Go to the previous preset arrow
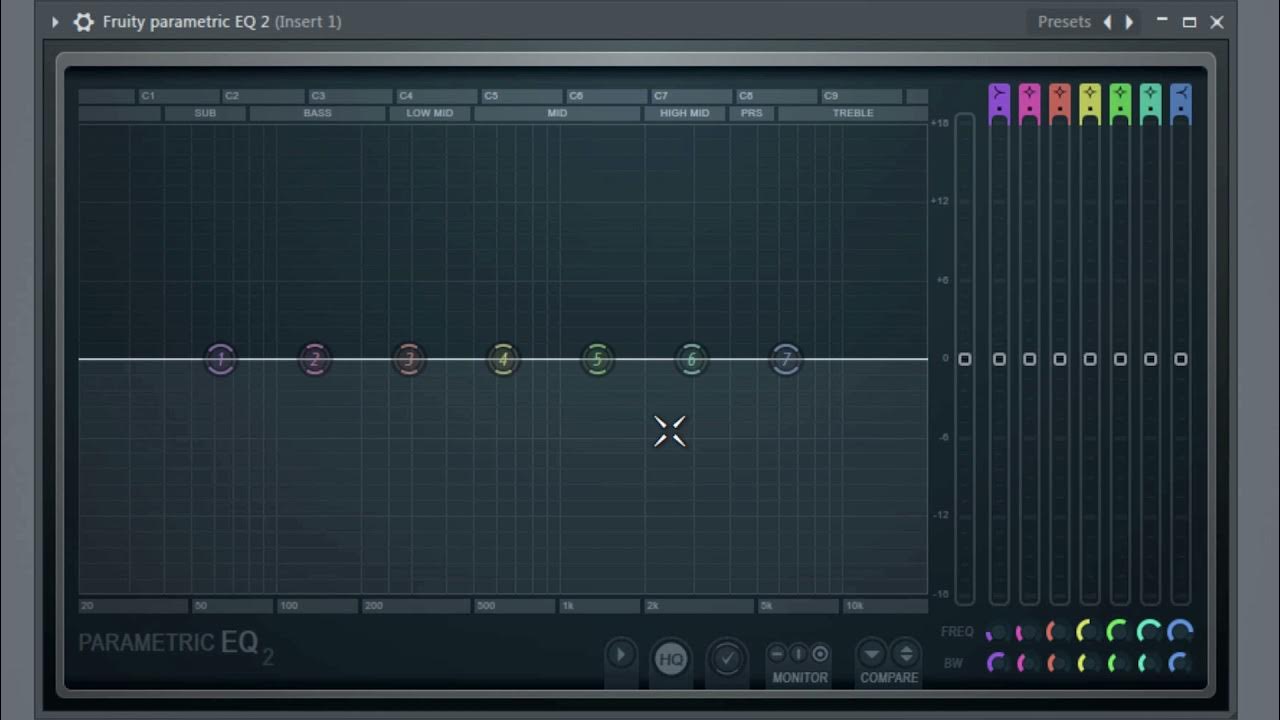Screen dimensions: 1280x720 (1107, 22)
